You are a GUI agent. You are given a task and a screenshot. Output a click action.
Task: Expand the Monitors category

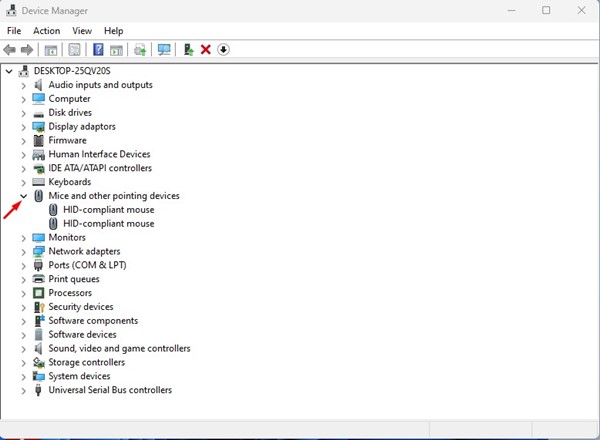tap(24, 238)
